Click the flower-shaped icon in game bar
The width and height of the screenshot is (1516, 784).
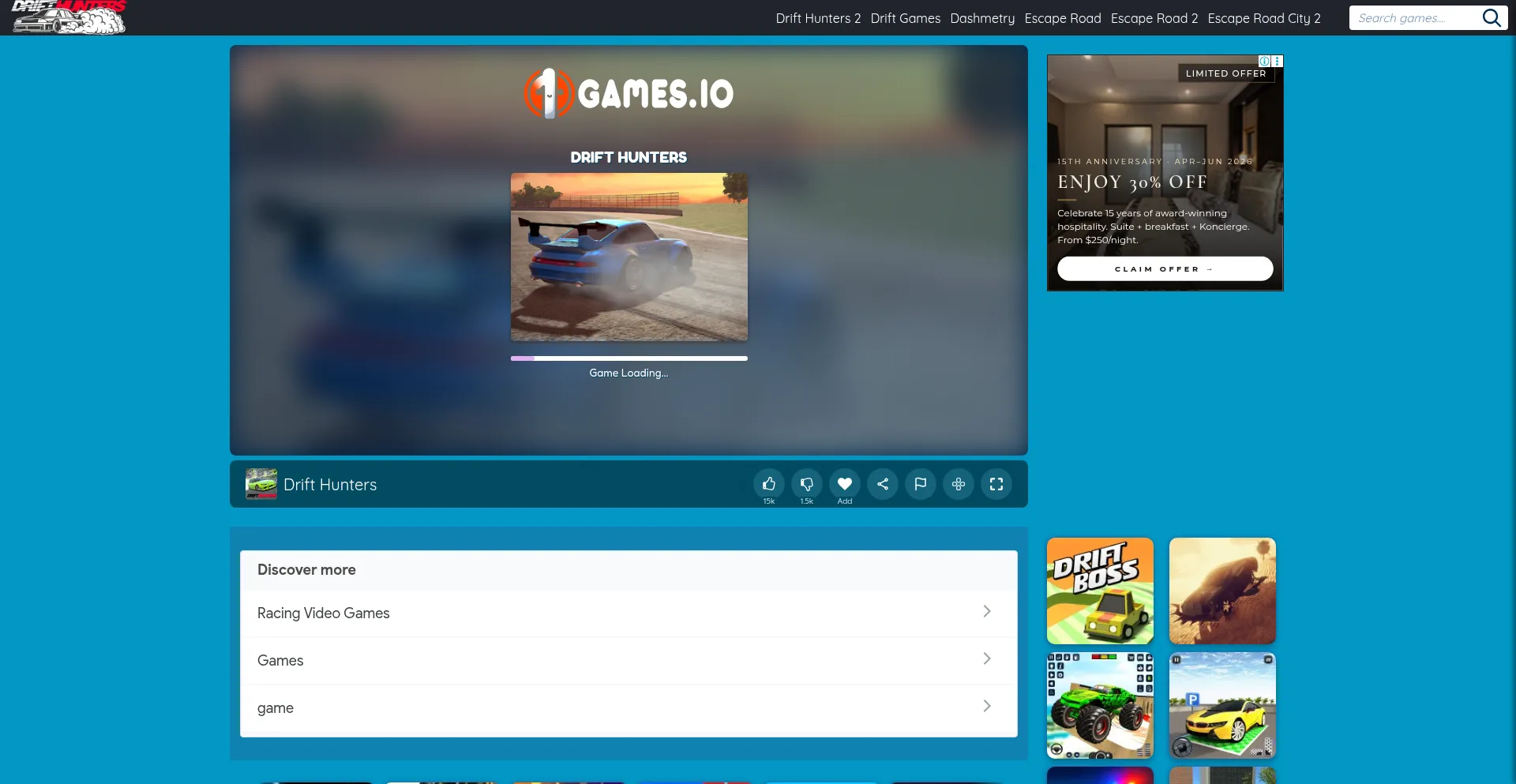(959, 484)
